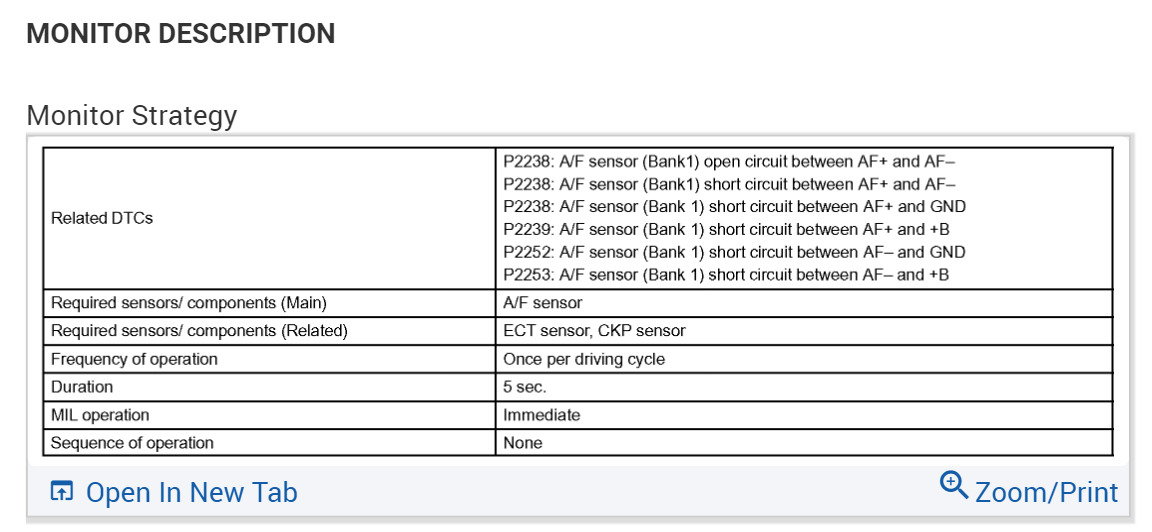Click the Frequency of operation label

134,359
